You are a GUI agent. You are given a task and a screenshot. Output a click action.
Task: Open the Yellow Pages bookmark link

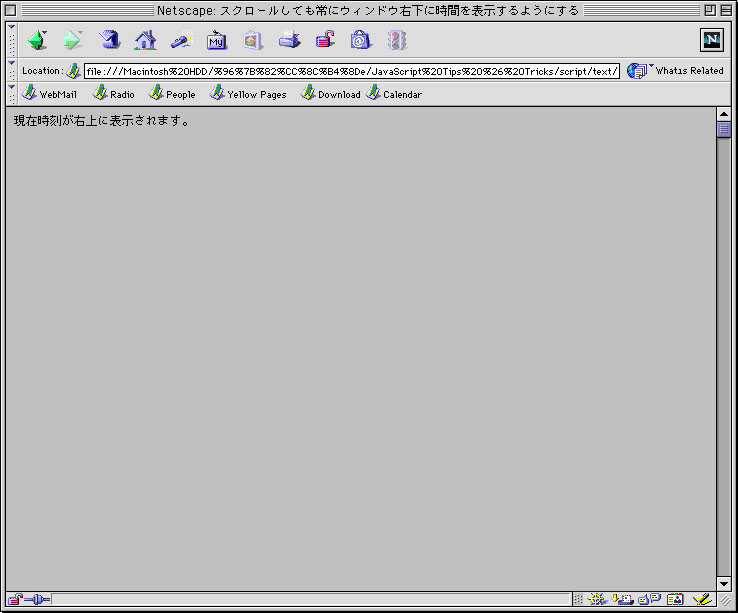coord(249,94)
